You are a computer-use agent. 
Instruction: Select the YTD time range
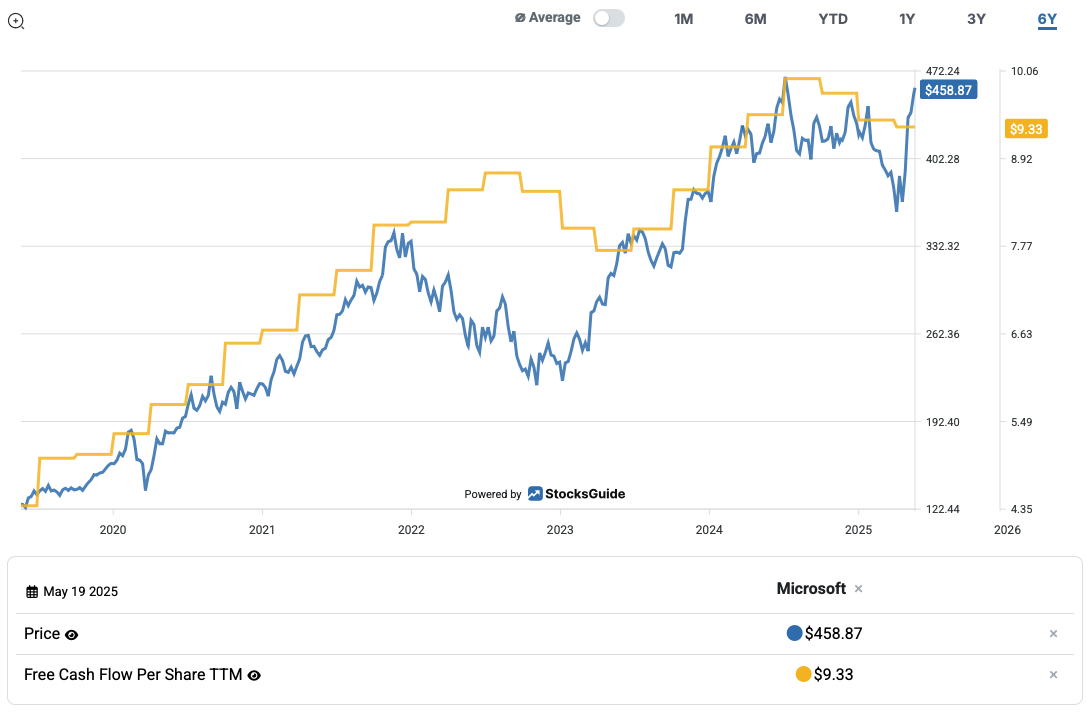(x=833, y=19)
